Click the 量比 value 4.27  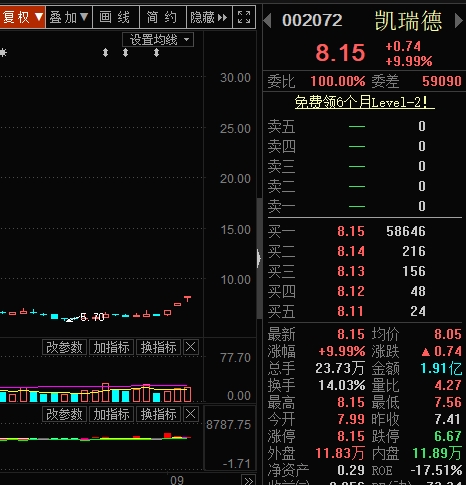[x=448, y=385]
